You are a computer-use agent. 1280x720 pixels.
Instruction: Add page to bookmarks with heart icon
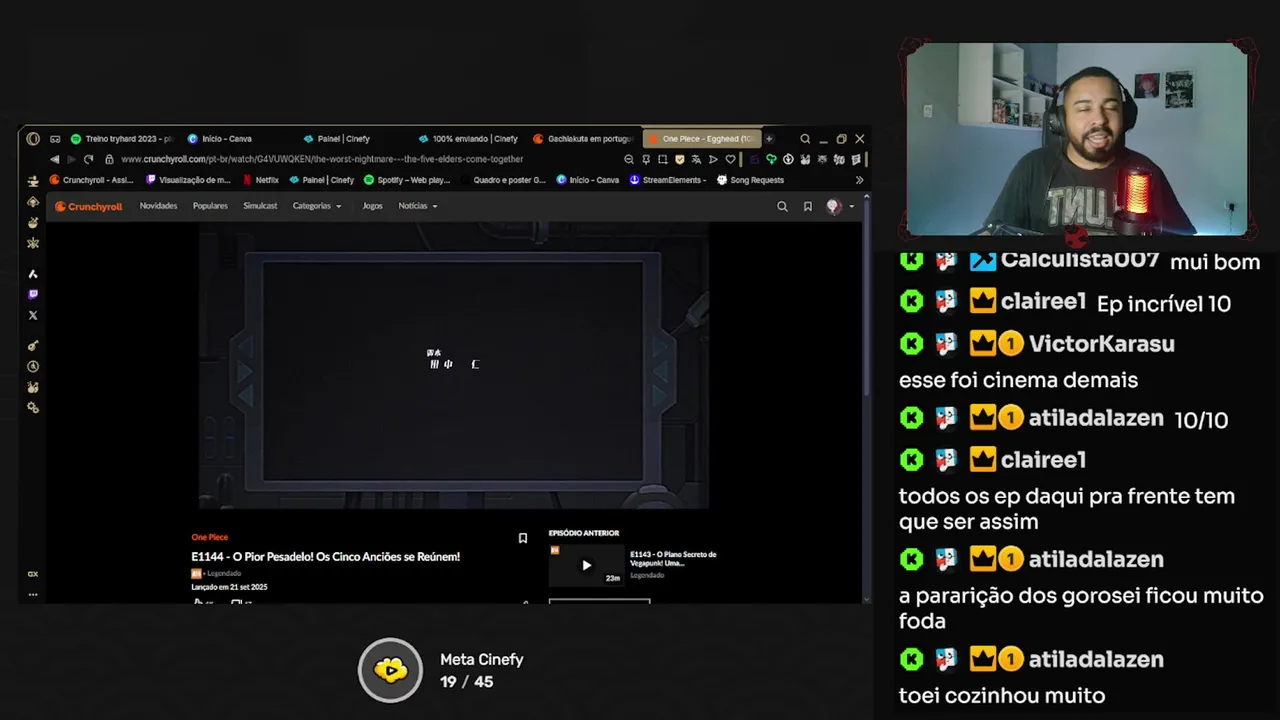tap(730, 159)
